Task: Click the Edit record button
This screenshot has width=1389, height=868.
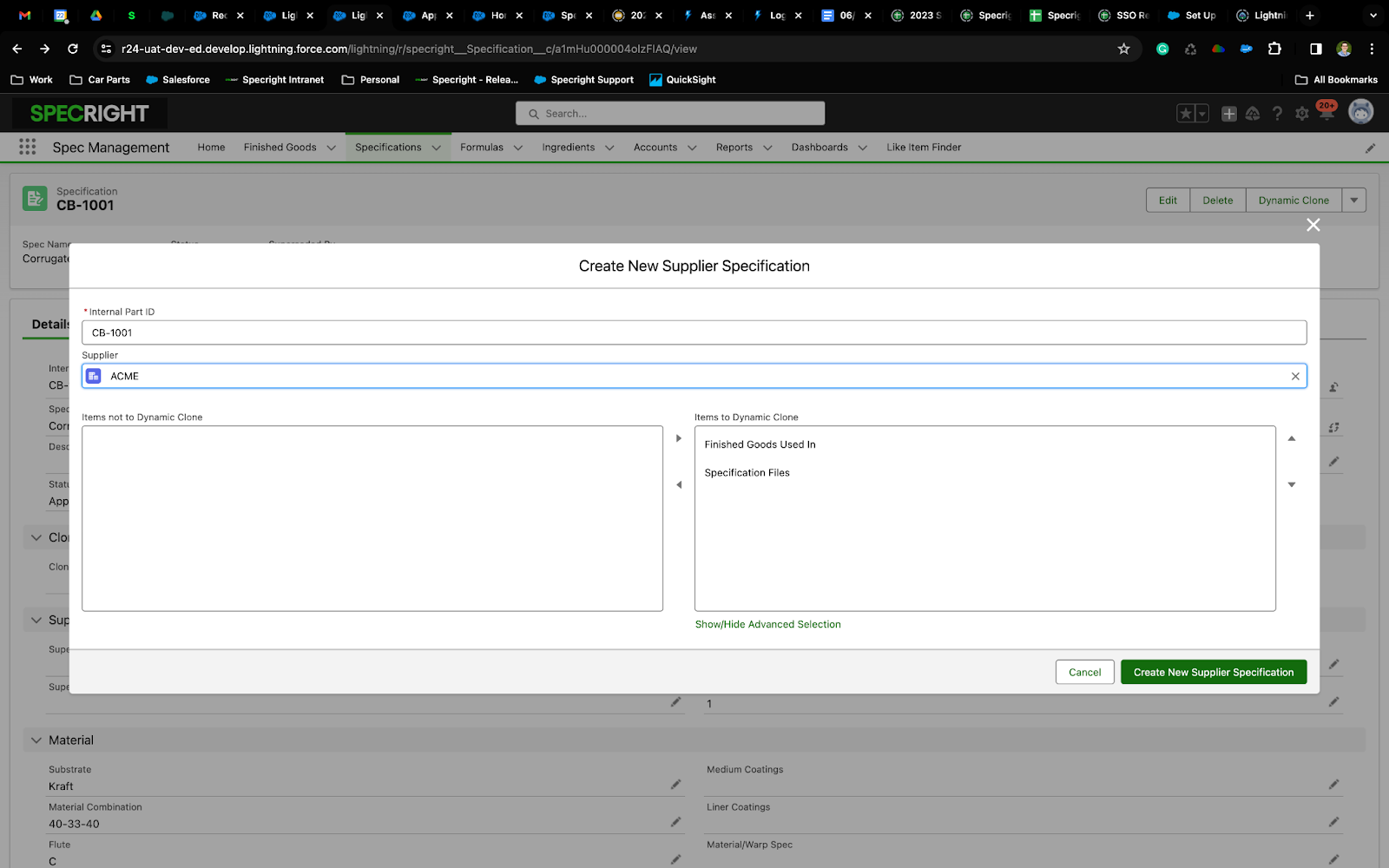Action: [x=1168, y=201]
